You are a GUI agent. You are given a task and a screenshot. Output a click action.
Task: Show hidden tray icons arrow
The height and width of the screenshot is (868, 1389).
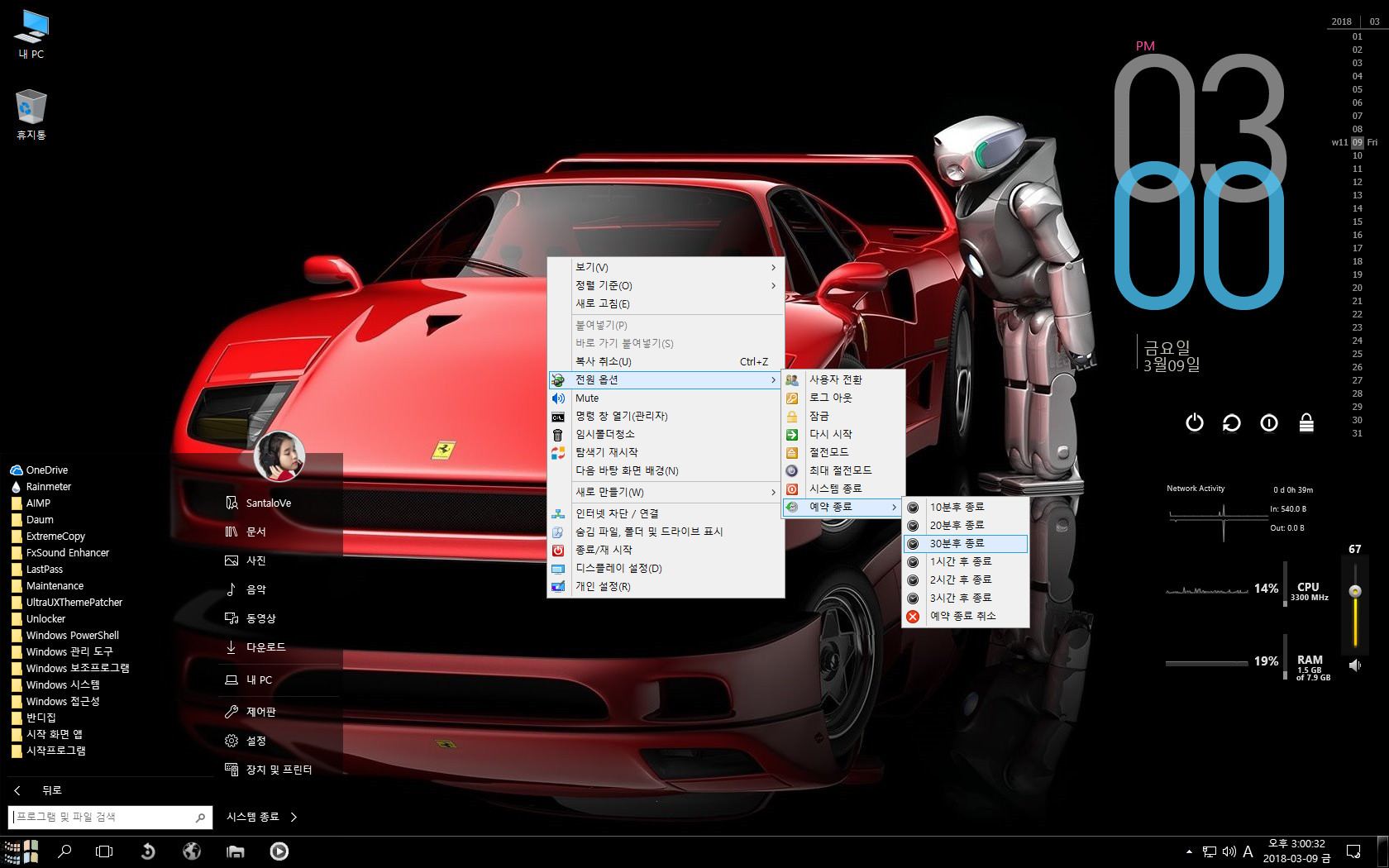[1189, 851]
